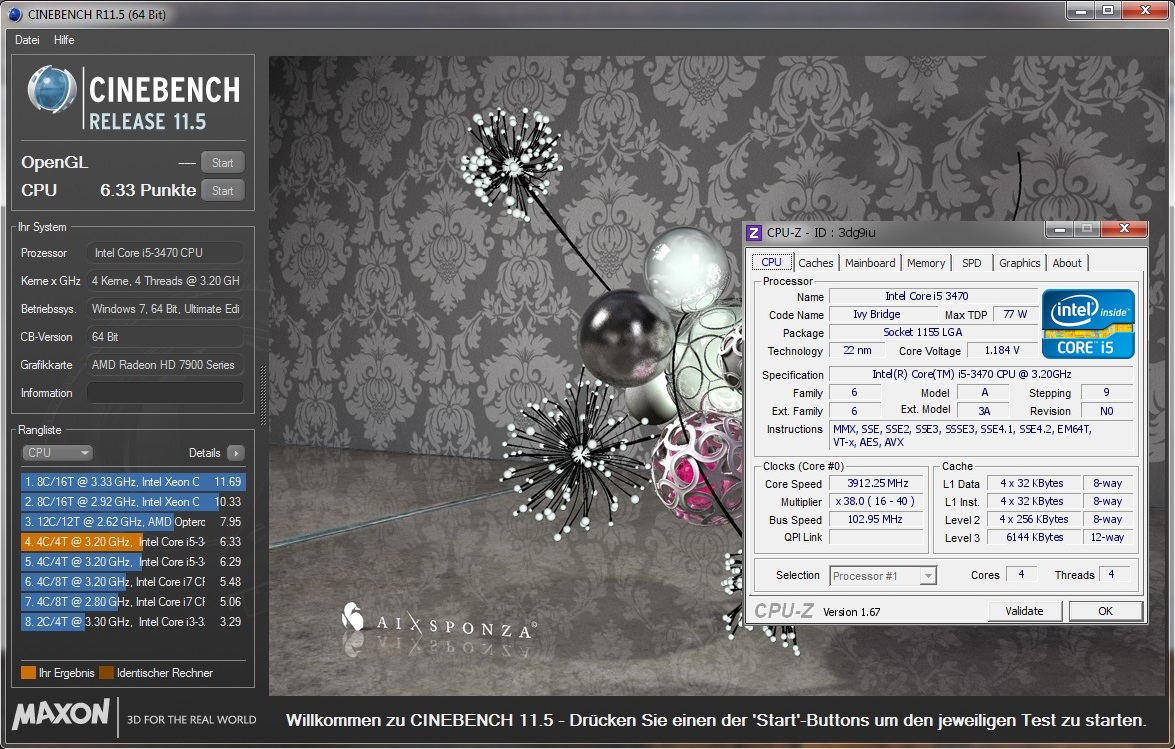Switch to the Memory tab in CPU-Z
Image resolution: width=1175 pixels, height=749 pixels.
tap(925, 263)
